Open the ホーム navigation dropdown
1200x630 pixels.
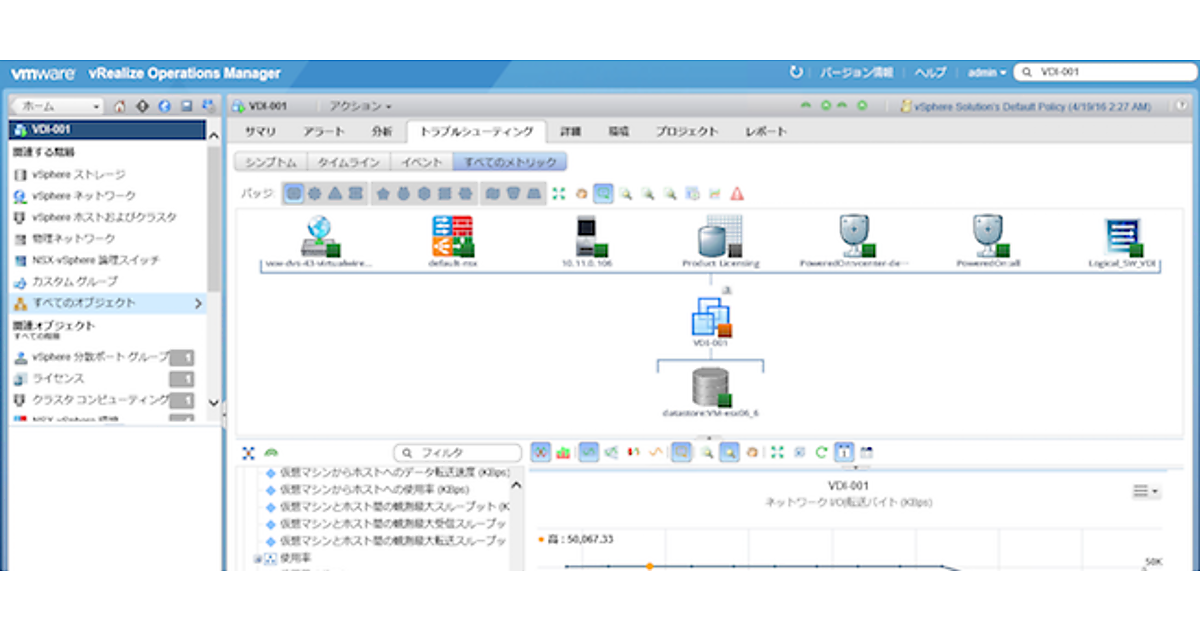[x=58, y=106]
